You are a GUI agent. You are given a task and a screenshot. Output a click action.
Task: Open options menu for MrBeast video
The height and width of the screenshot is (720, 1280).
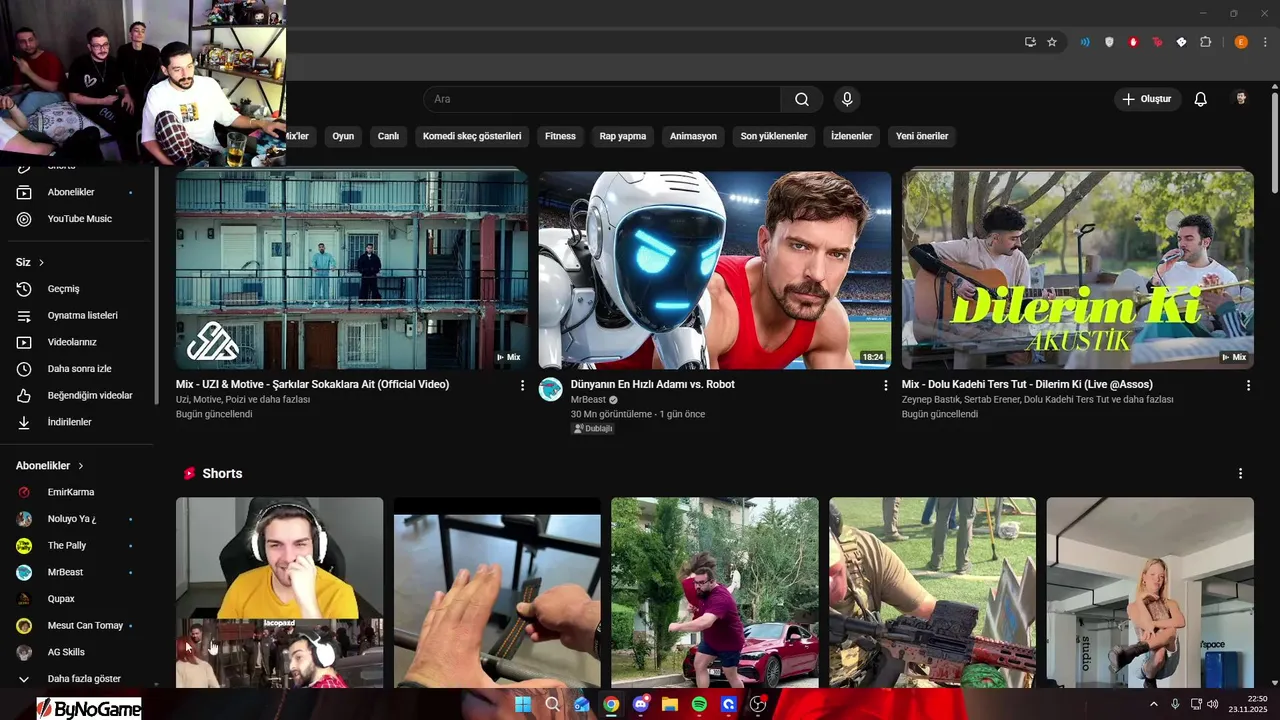(885, 385)
